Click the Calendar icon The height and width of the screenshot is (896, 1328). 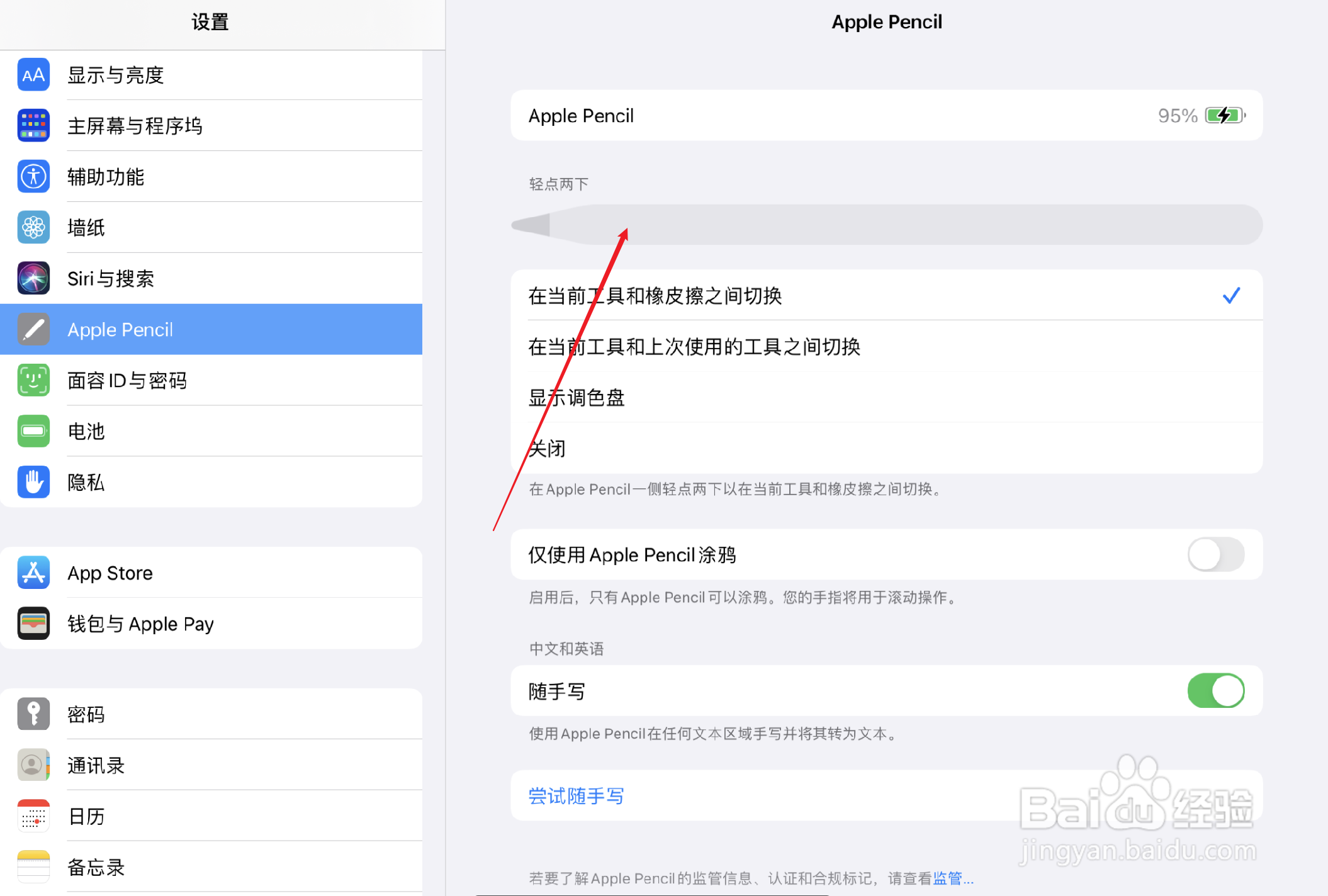coord(33,816)
